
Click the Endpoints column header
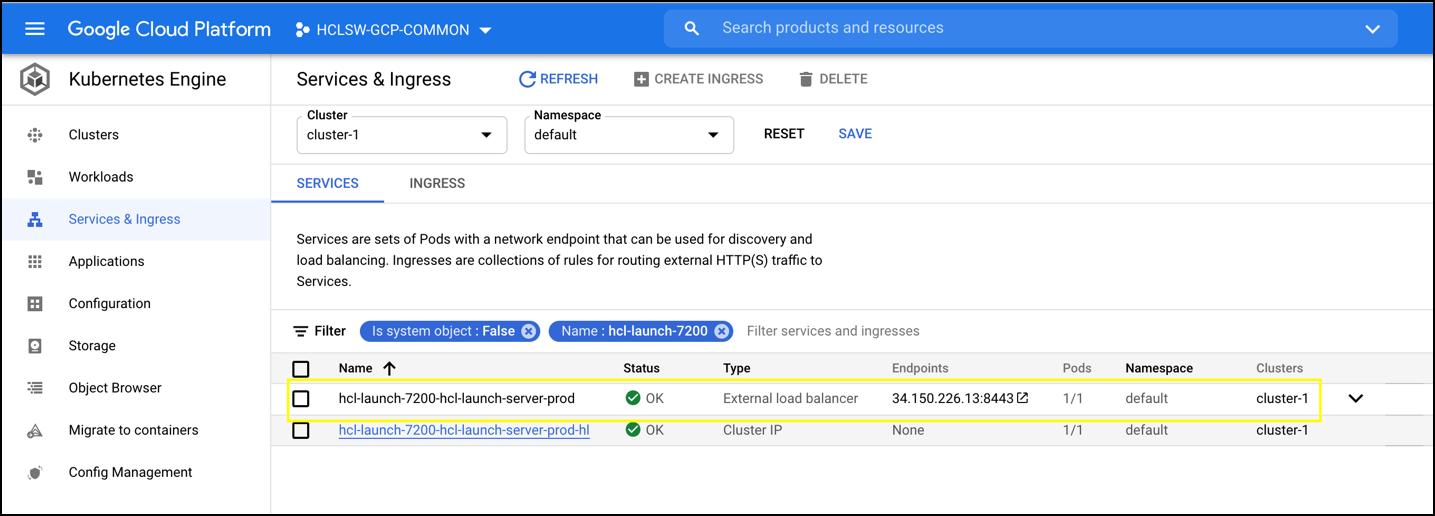point(920,368)
